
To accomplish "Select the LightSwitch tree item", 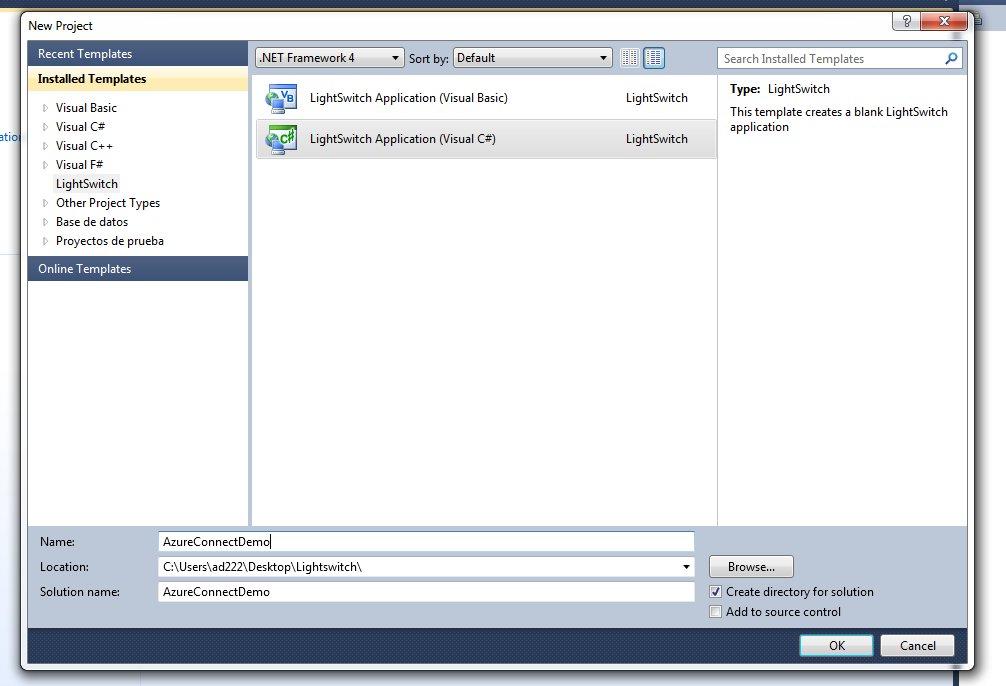I will 87,184.
